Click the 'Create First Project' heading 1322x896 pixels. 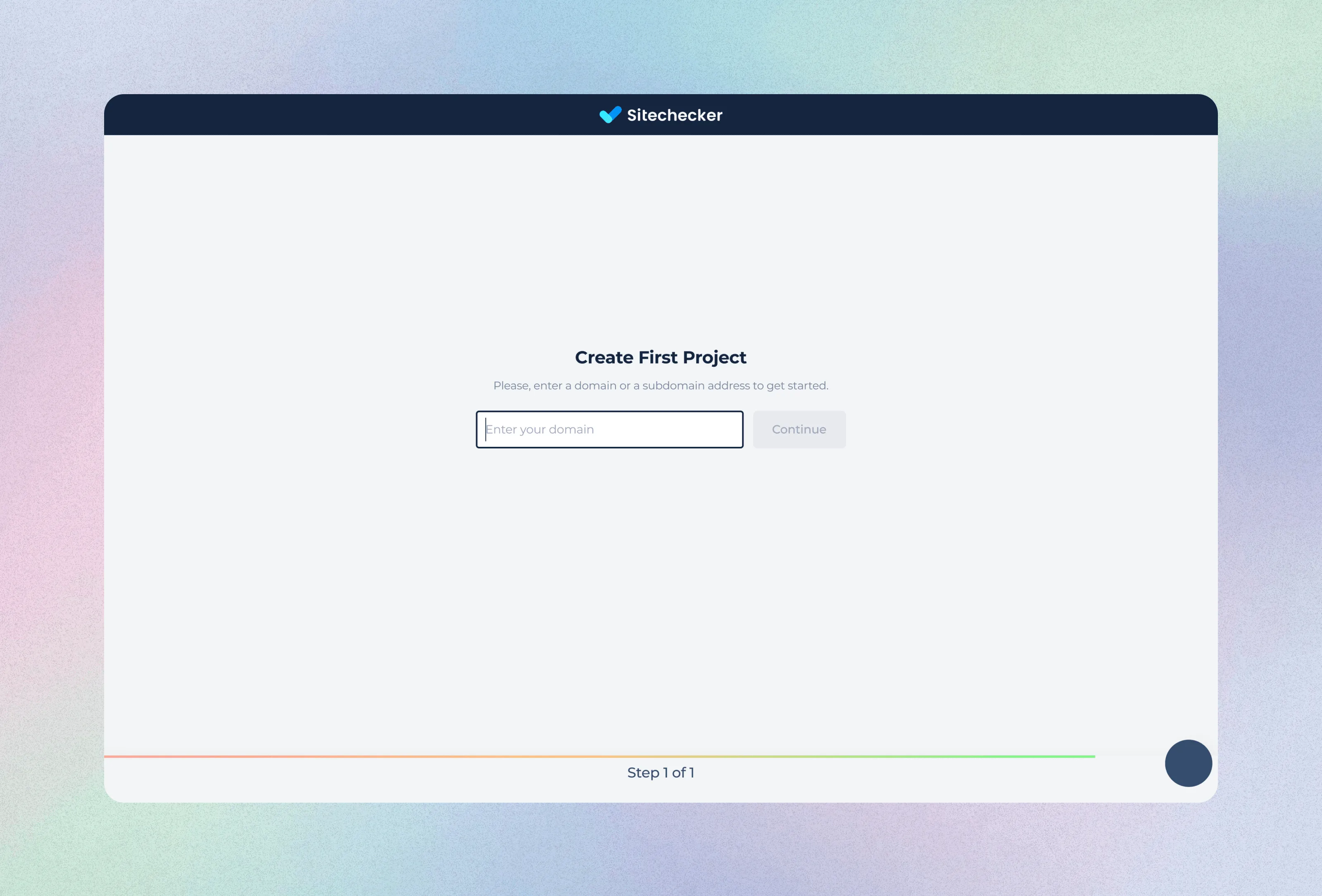point(661,357)
